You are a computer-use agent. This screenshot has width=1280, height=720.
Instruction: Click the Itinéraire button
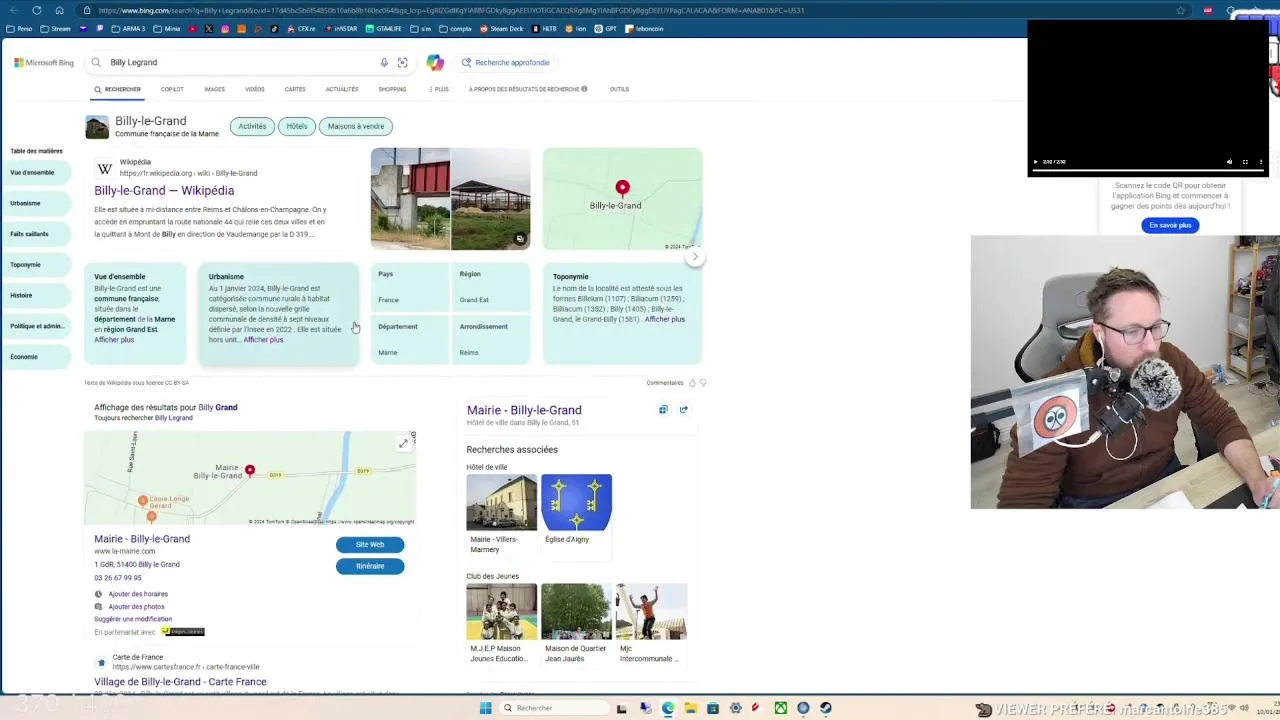point(370,566)
